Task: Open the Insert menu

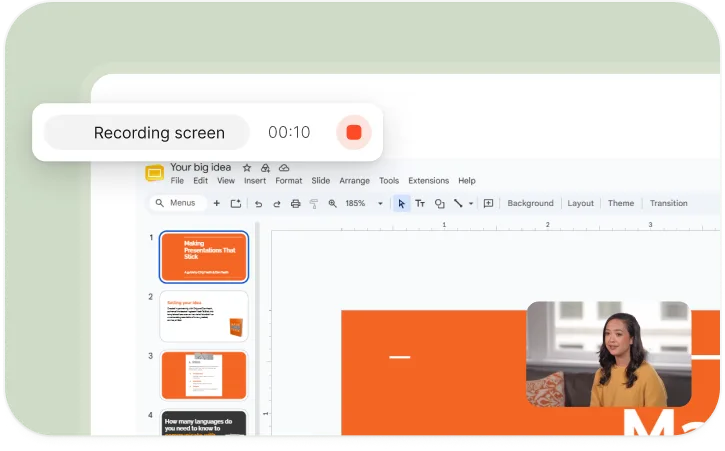Action: click(255, 180)
